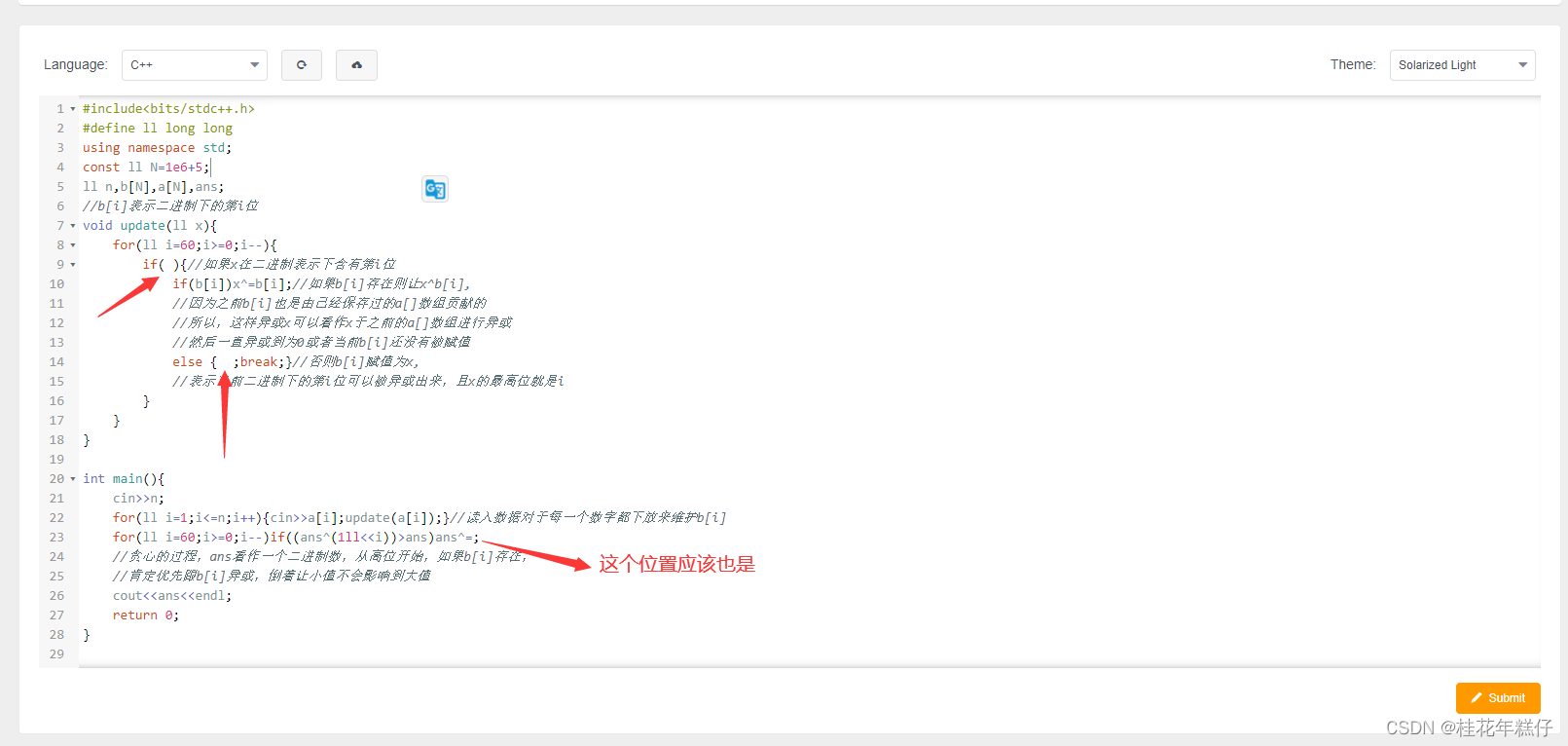Submit the code with the Submit button

(x=1498, y=698)
